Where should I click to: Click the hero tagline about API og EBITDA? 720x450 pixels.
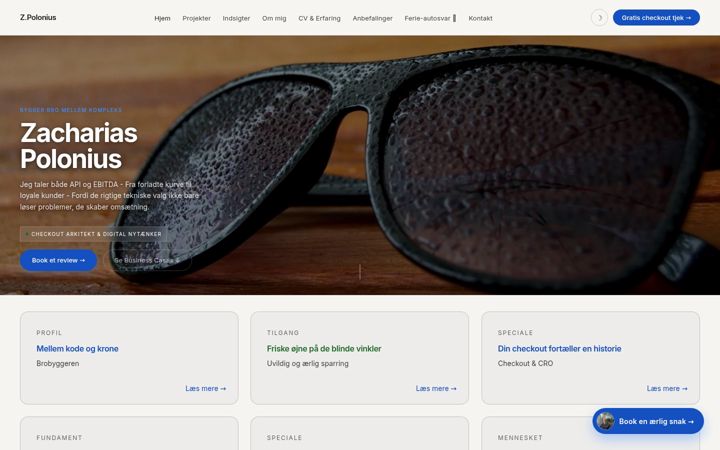109,196
